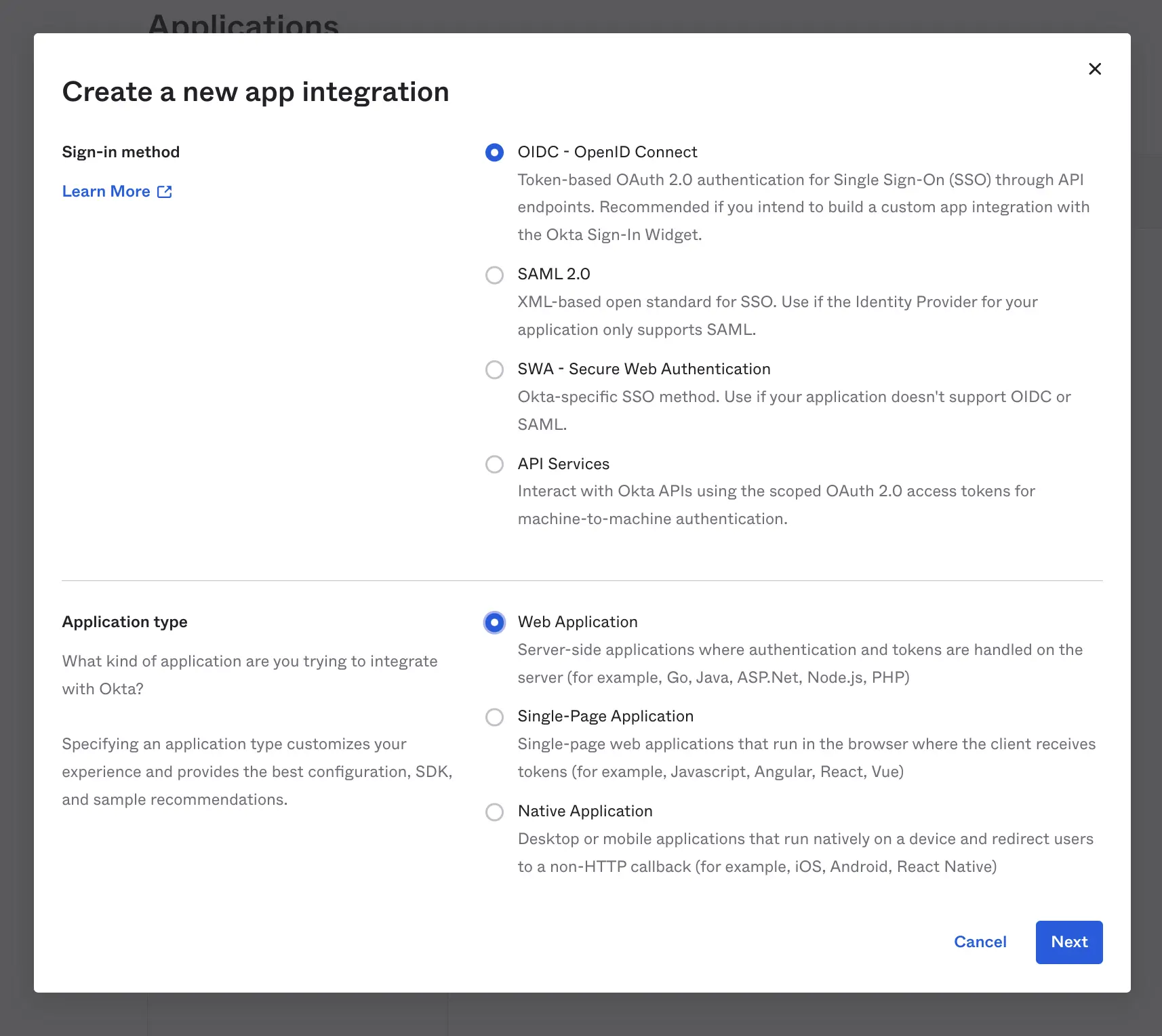Click the Create a new app integration title

pyautogui.click(x=256, y=92)
